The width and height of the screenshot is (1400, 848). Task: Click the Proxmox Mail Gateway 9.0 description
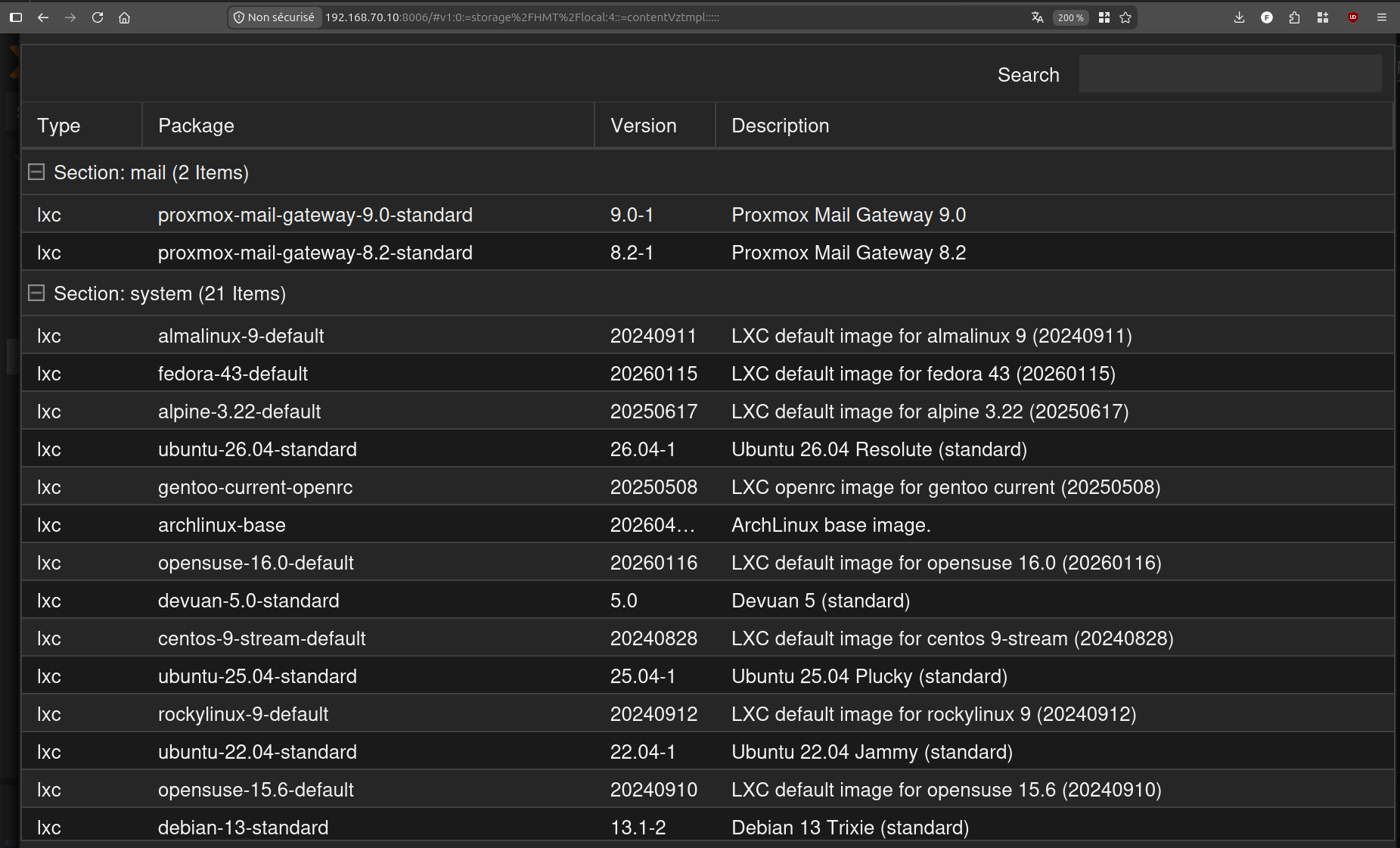849,215
